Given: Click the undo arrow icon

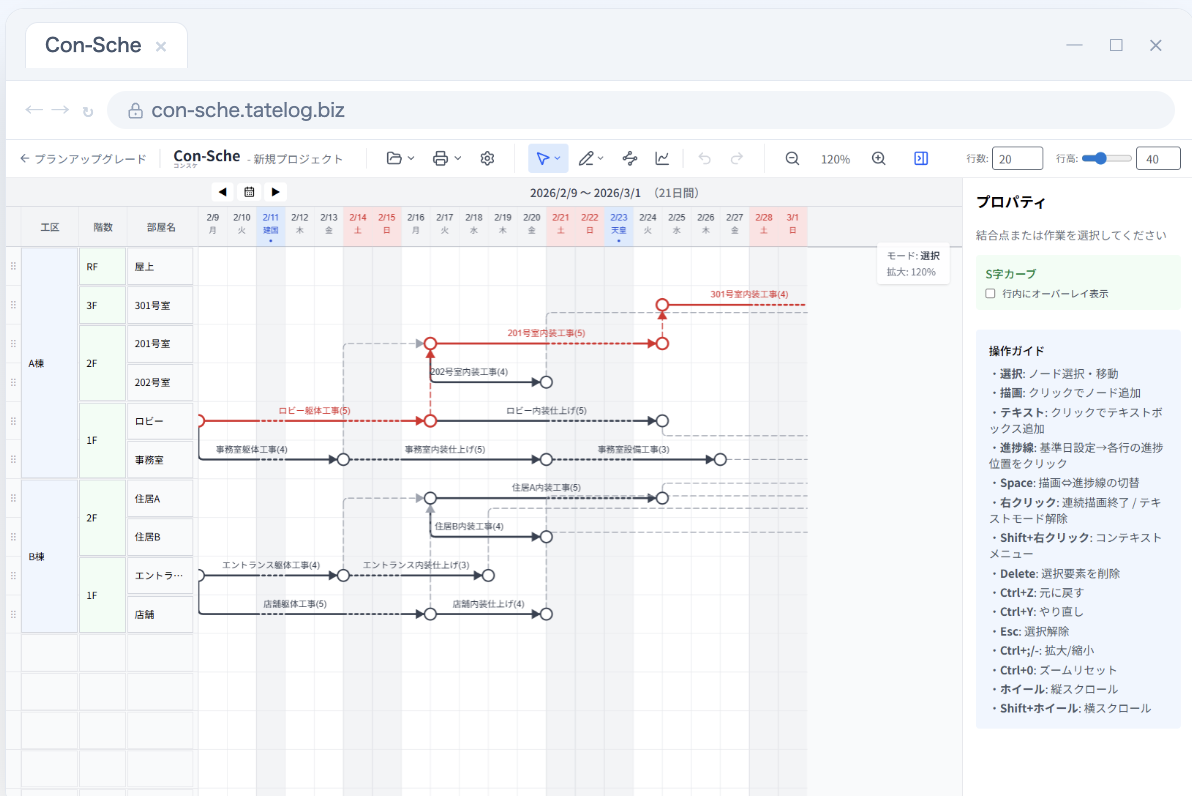Looking at the screenshot, I should tap(705, 158).
